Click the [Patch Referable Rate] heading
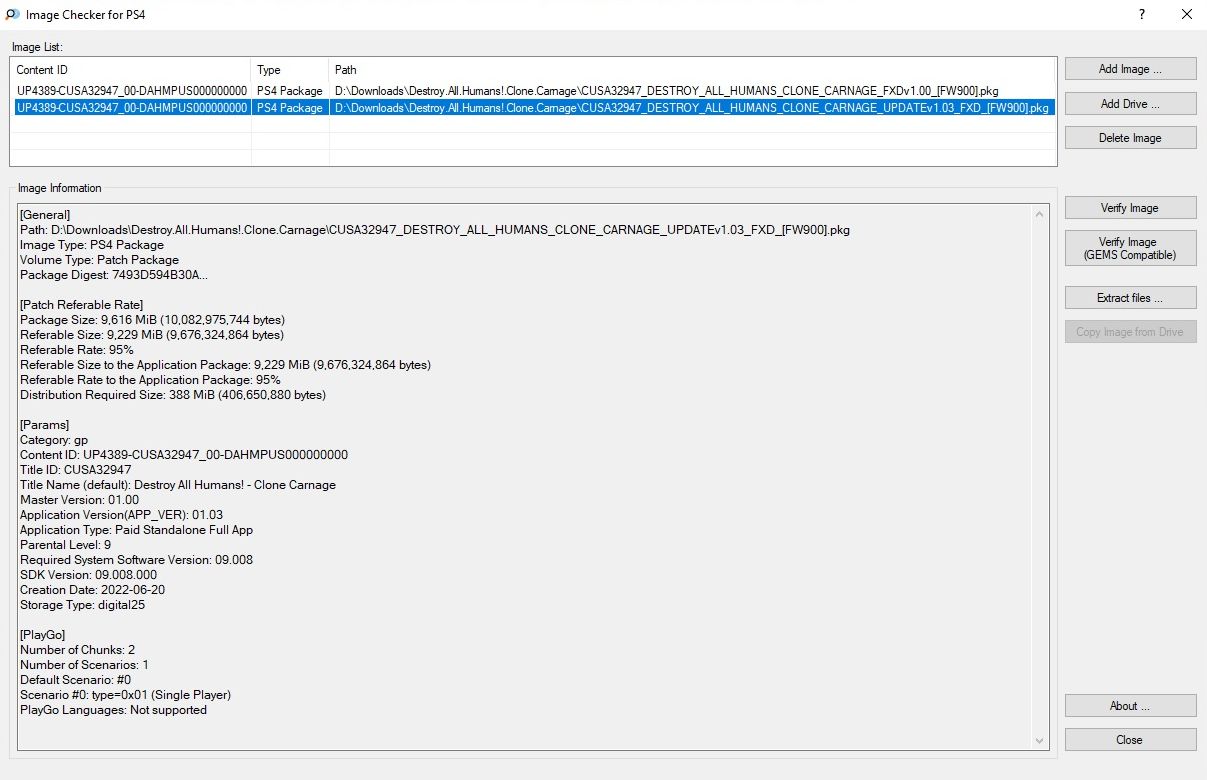 (x=81, y=305)
